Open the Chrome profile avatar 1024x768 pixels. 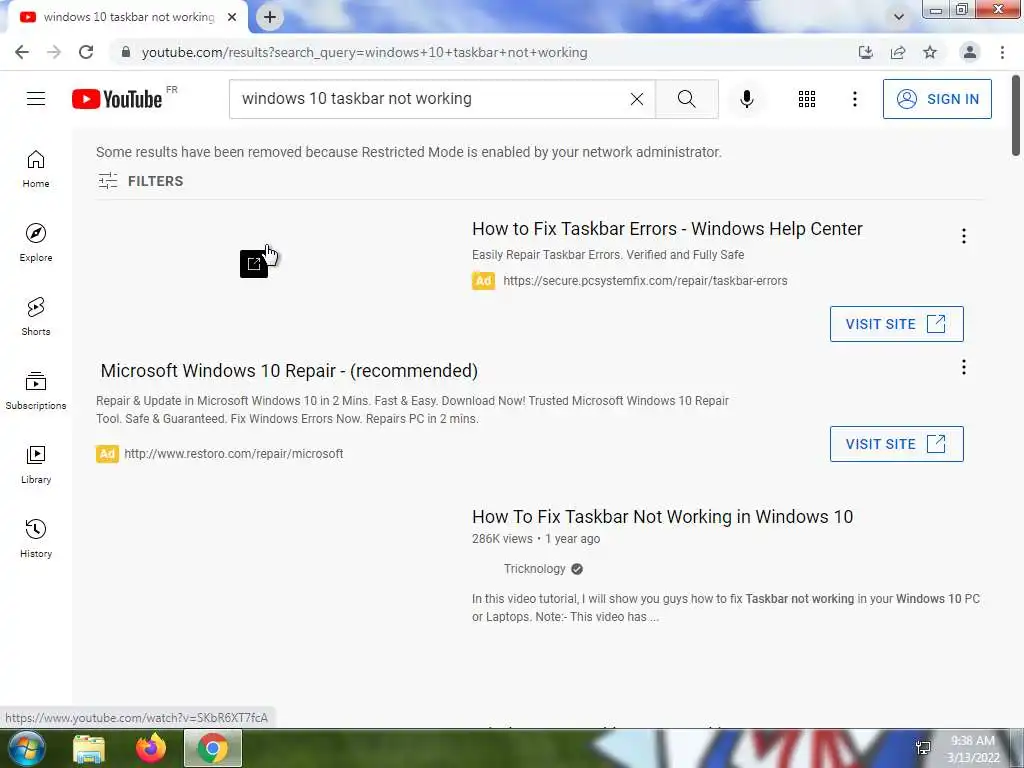[970, 52]
